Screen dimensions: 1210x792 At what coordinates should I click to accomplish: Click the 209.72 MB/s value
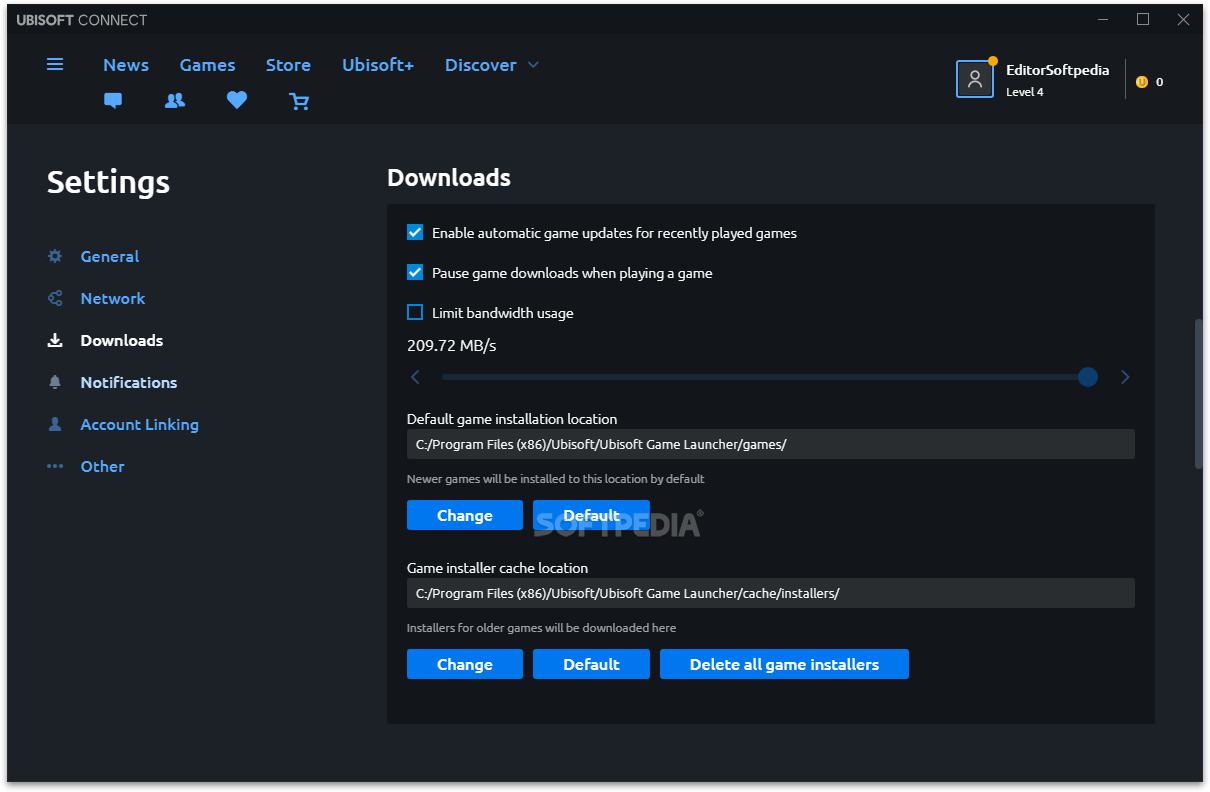pyautogui.click(x=452, y=346)
